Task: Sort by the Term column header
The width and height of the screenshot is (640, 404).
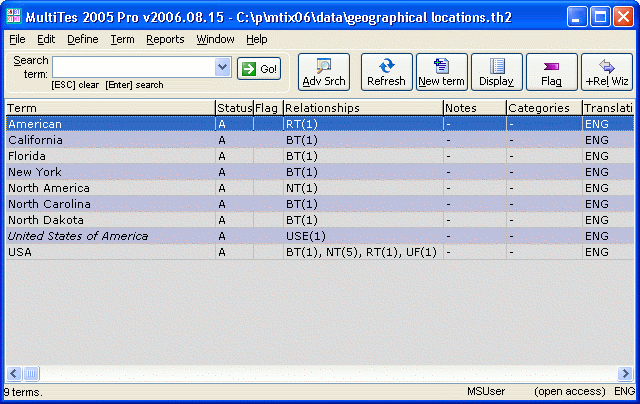Action: pyautogui.click(x=110, y=108)
